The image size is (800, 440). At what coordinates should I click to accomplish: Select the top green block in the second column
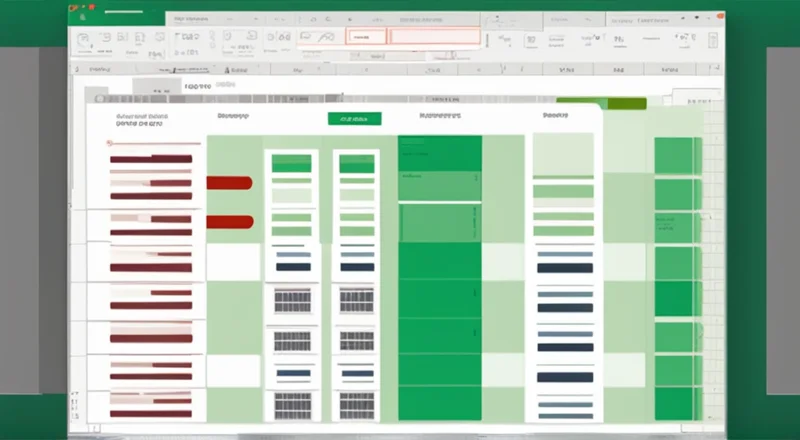pyautogui.click(x=291, y=164)
